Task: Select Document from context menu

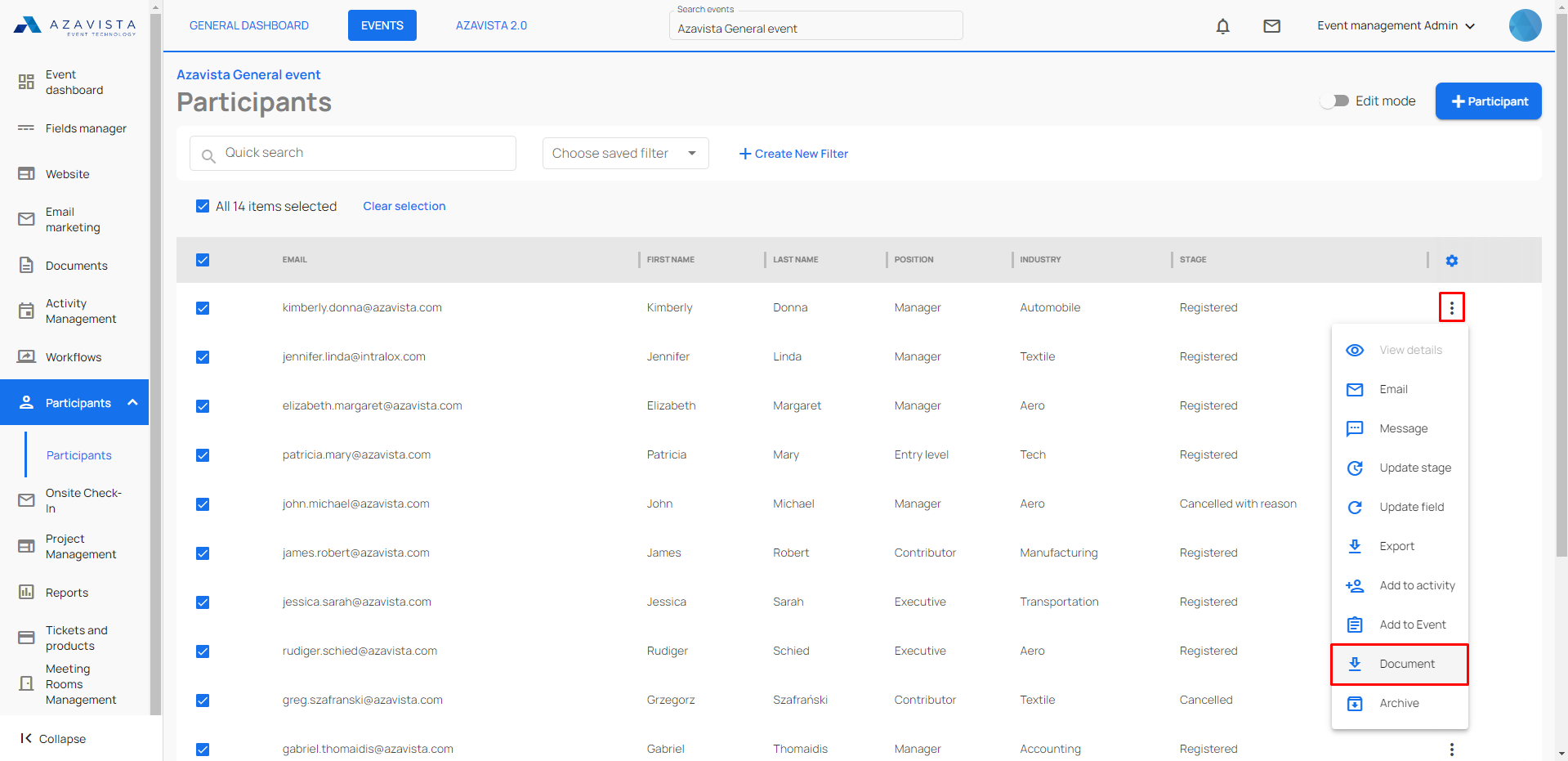Action: coord(1400,664)
